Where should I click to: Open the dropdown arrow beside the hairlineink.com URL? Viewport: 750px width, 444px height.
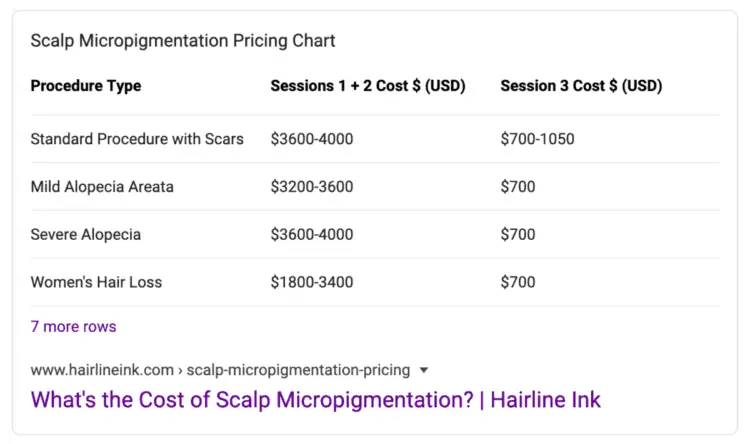click(423, 370)
